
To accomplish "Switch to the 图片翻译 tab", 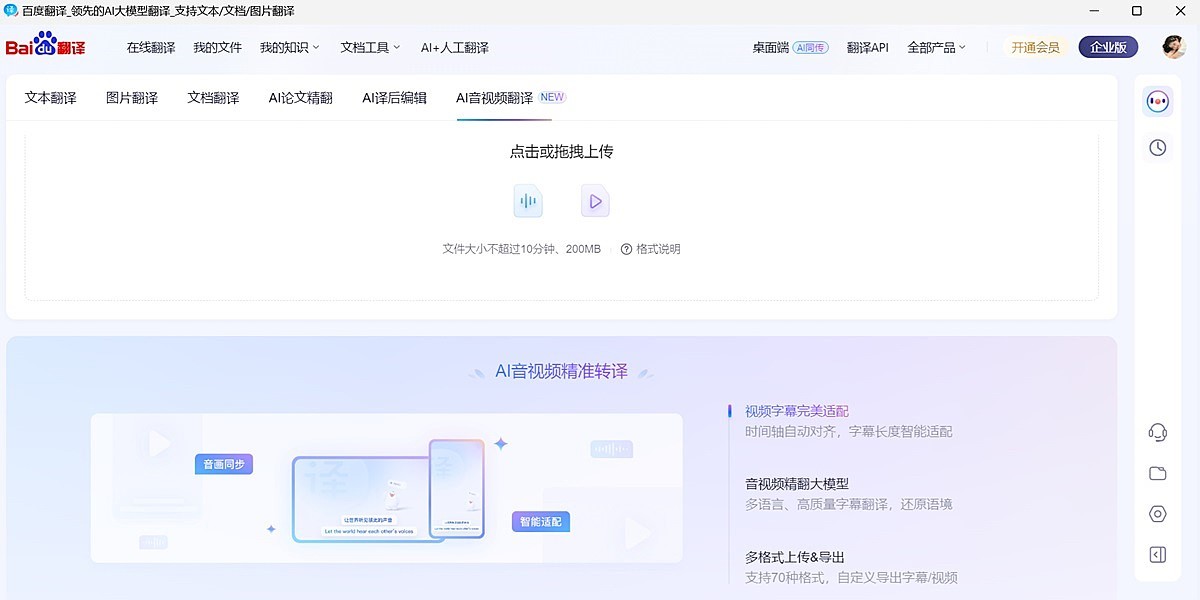I will point(130,97).
